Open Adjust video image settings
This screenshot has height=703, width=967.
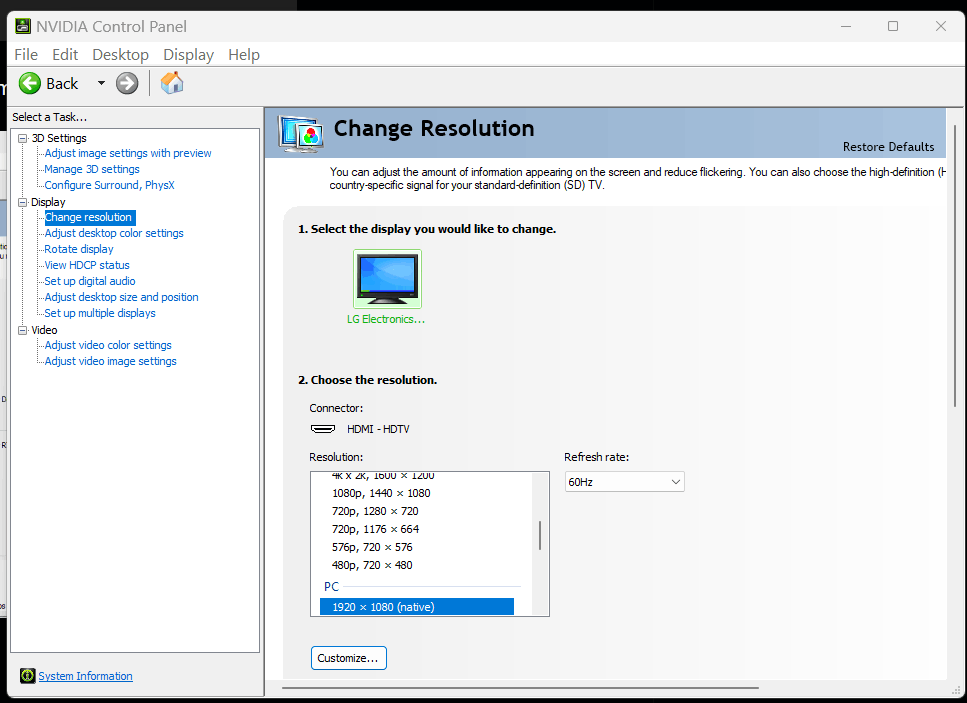[x=110, y=361]
